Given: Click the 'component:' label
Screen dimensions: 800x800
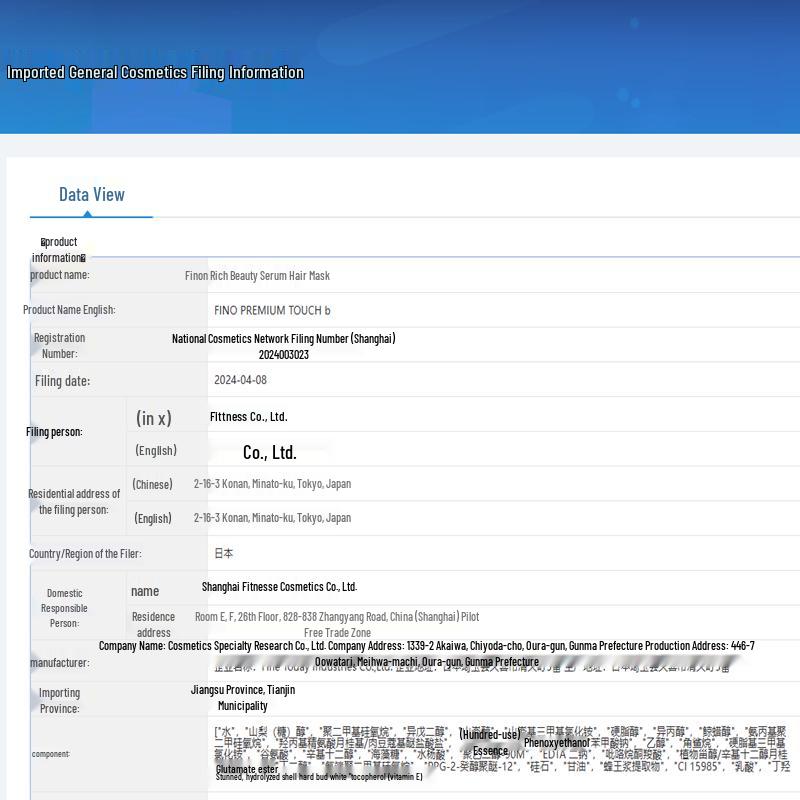Looking at the screenshot, I should (x=51, y=754).
